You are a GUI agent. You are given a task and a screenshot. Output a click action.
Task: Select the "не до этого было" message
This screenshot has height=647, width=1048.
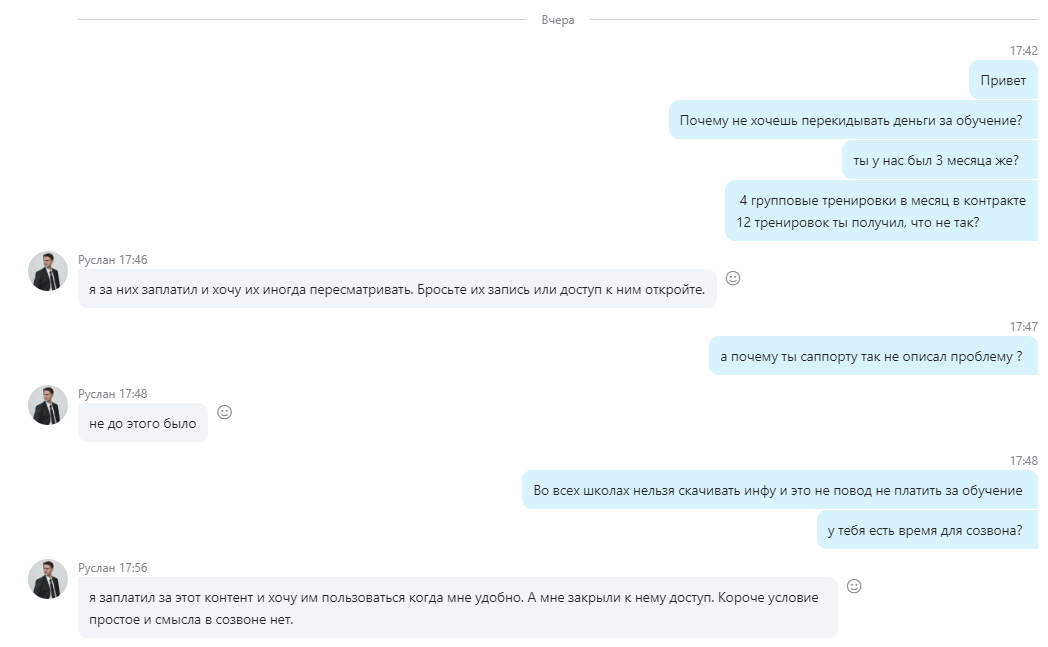coord(142,423)
